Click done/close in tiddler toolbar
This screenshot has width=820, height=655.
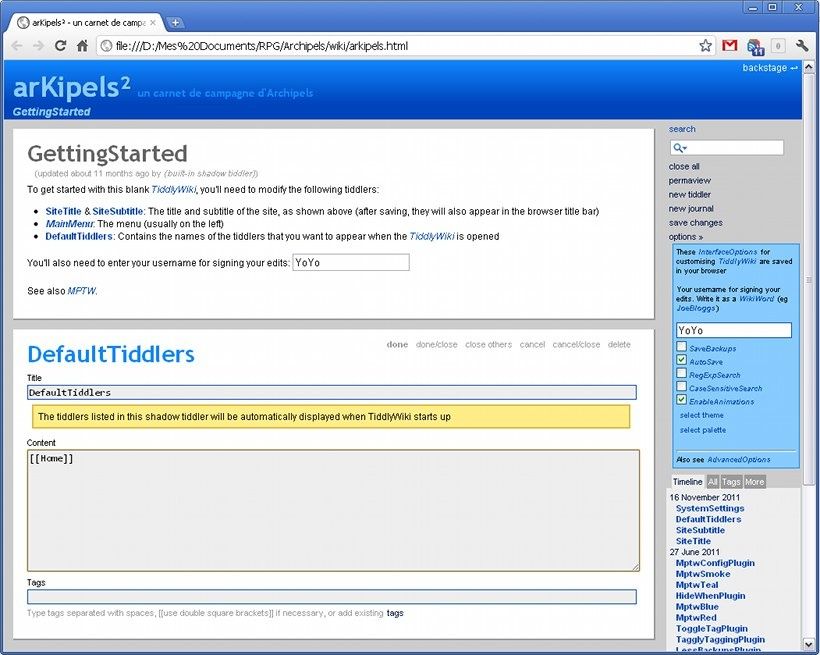click(437, 344)
